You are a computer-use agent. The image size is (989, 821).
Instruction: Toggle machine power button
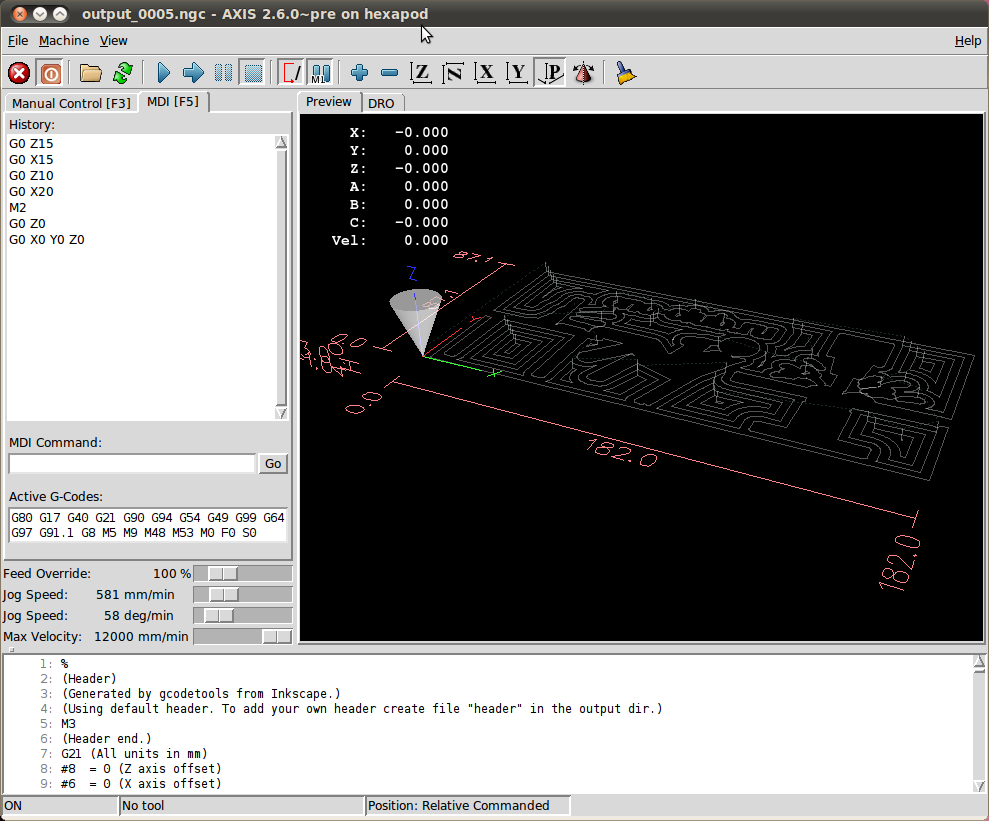point(50,73)
